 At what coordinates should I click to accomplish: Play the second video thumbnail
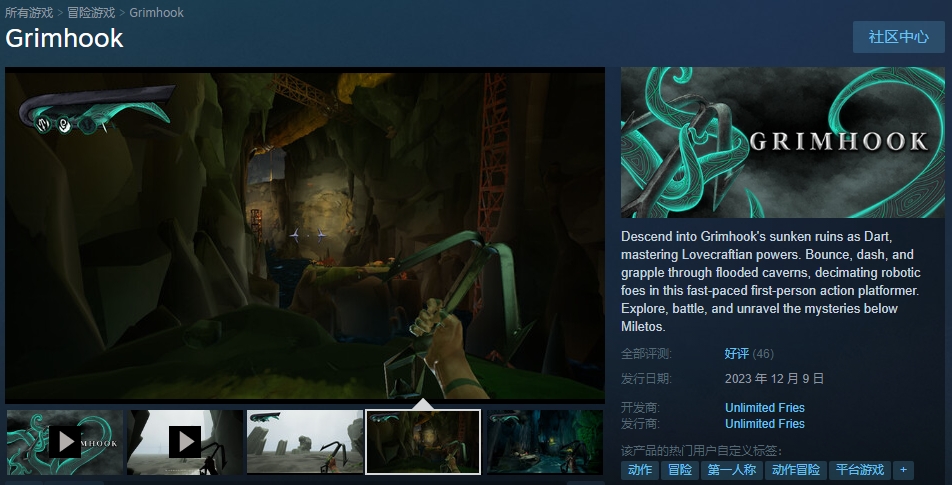[185, 442]
